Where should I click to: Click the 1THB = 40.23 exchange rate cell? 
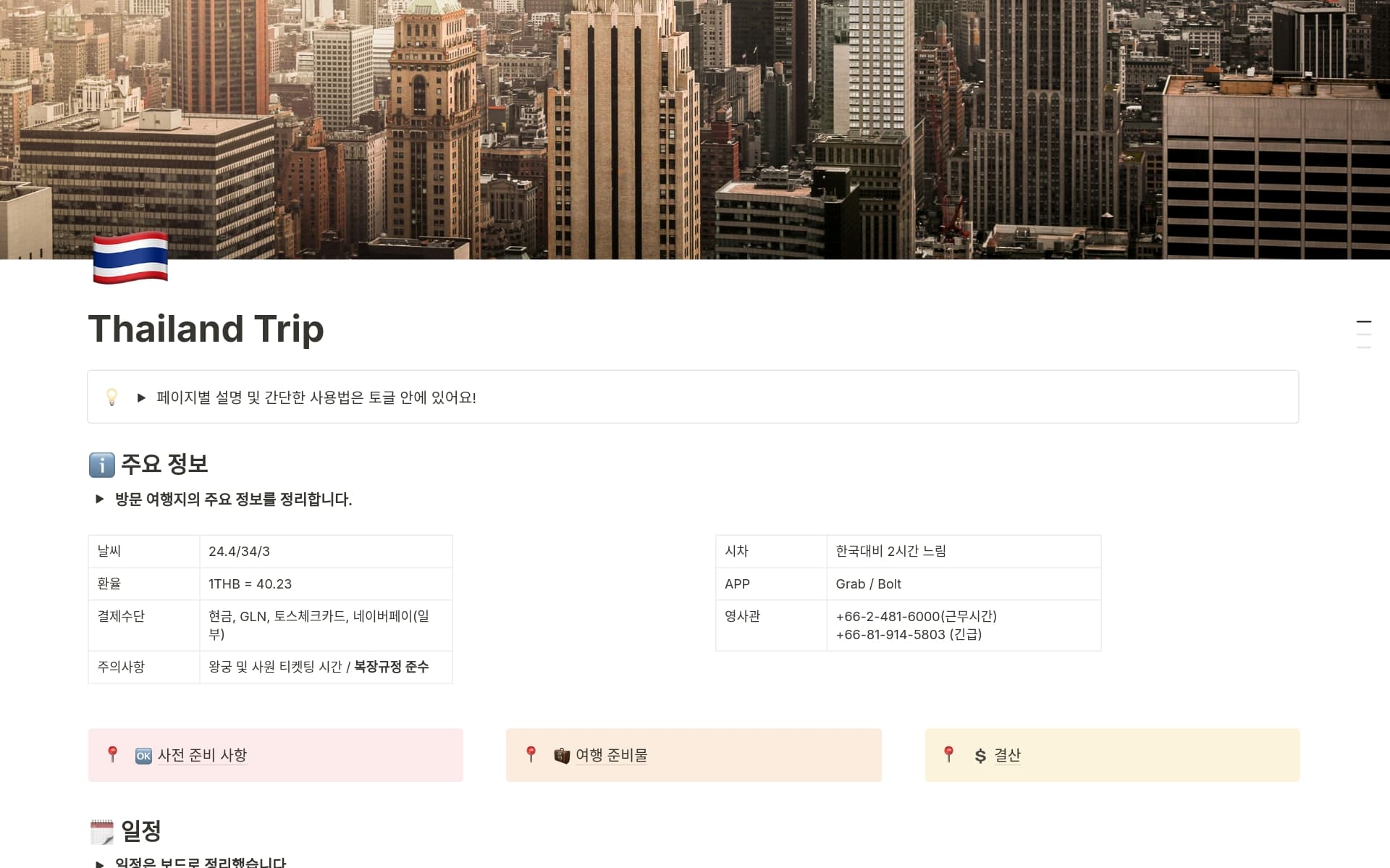pos(325,583)
